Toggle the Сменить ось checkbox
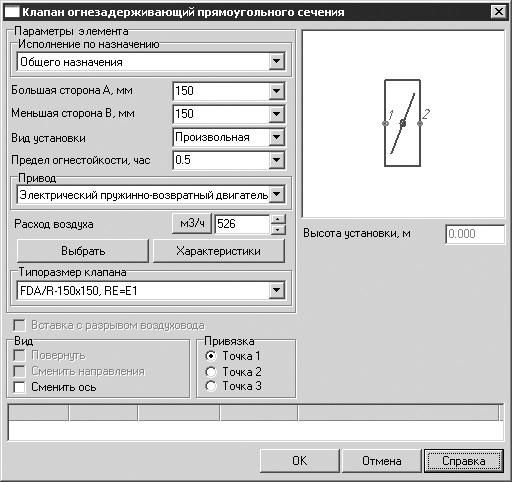Screen dimensions: 512x482 click(x=19, y=387)
